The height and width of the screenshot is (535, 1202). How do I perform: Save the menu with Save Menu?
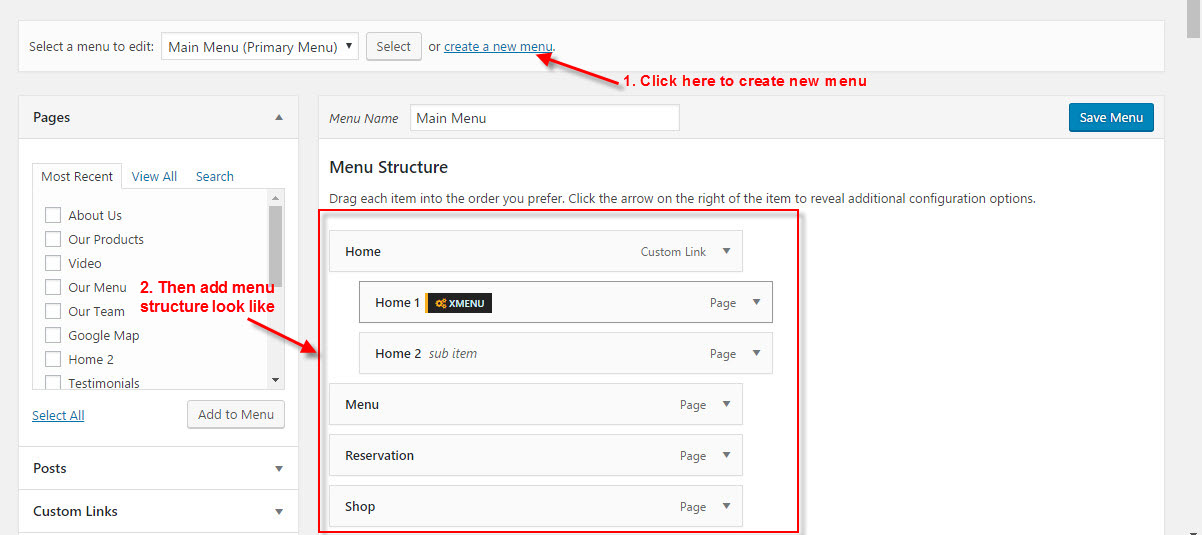[x=1111, y=117]
